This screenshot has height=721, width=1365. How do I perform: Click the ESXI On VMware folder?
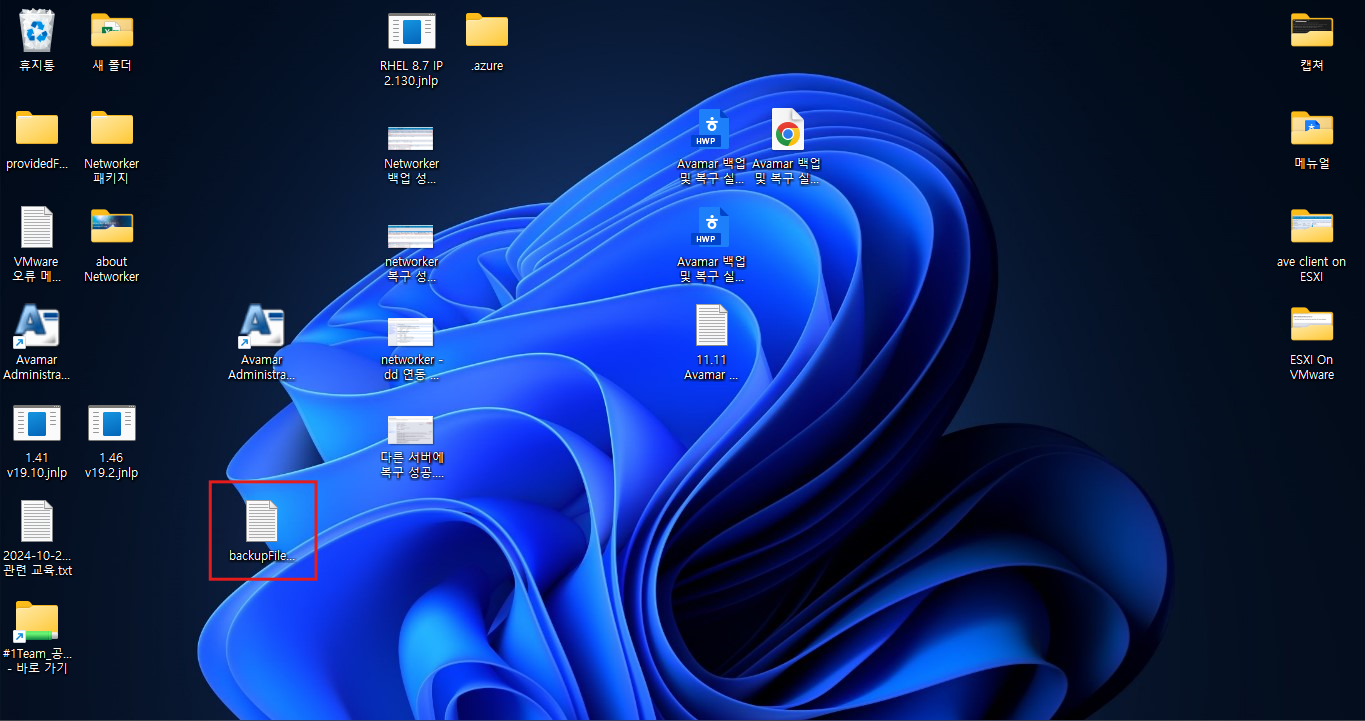pyautogui.click(x=1312, y=342)
